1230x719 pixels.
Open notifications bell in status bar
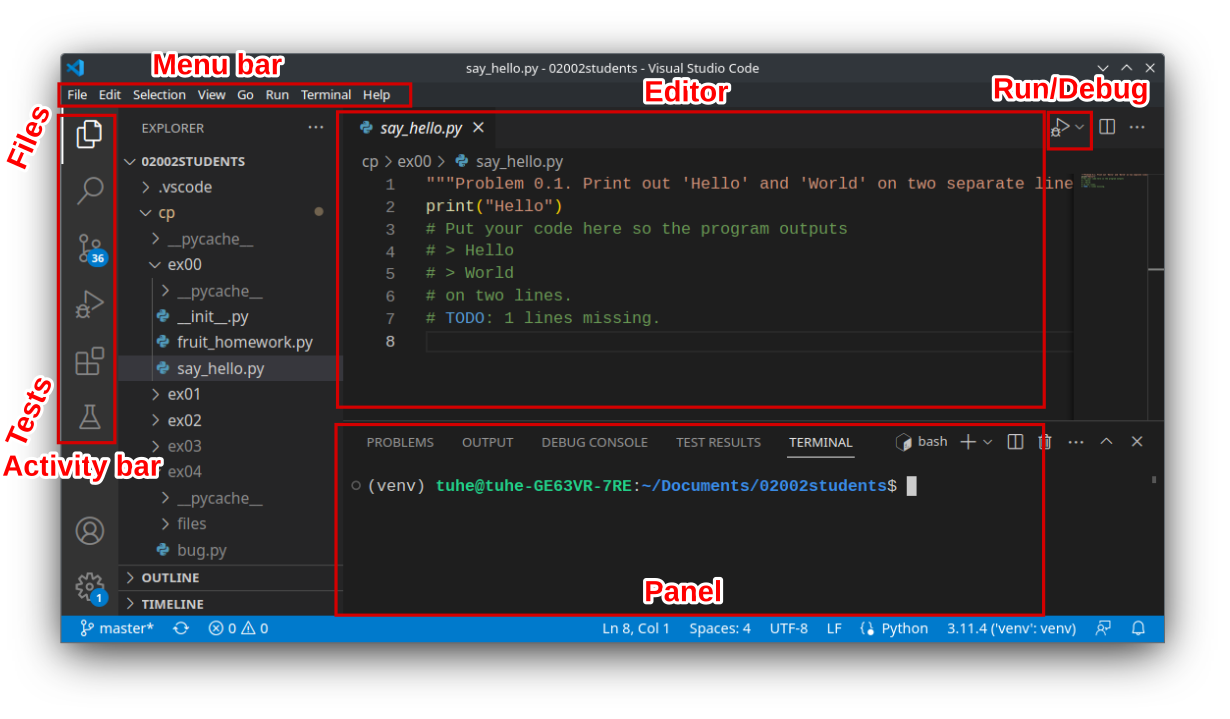pyautogui.click(x=1138, y=628)
